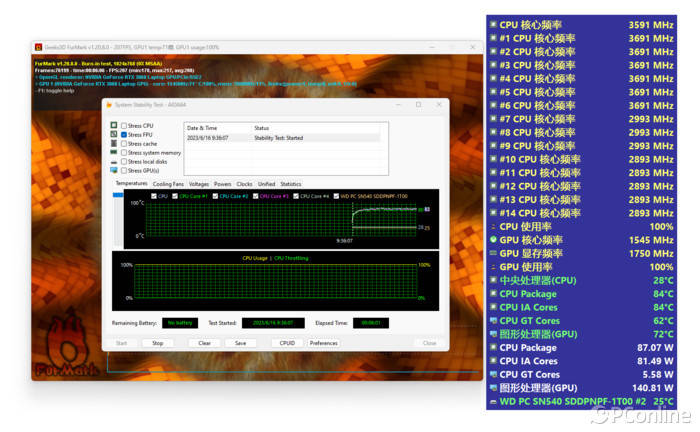700x432 pixels.
Task: Click the Test Started date value field
Action: 273,323
